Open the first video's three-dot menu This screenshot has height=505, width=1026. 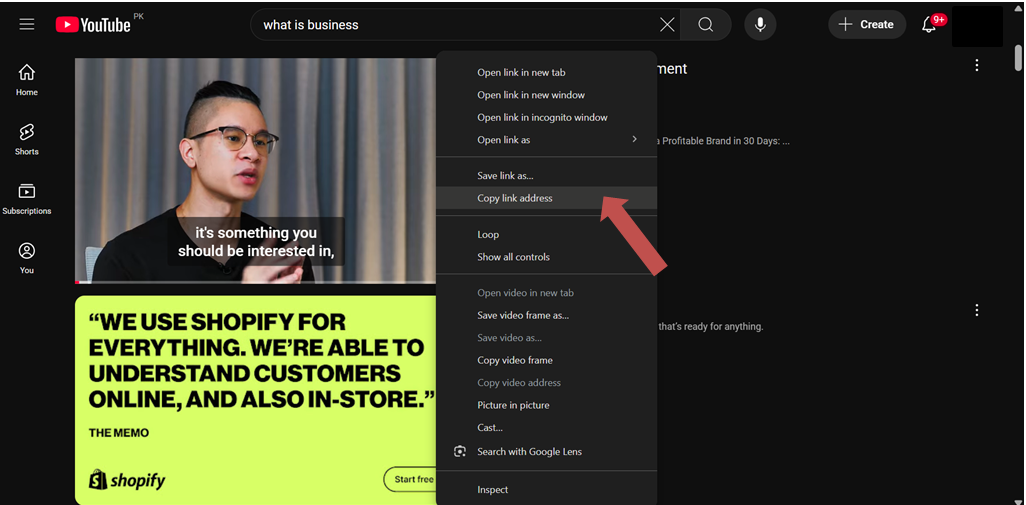click(976, 65)
